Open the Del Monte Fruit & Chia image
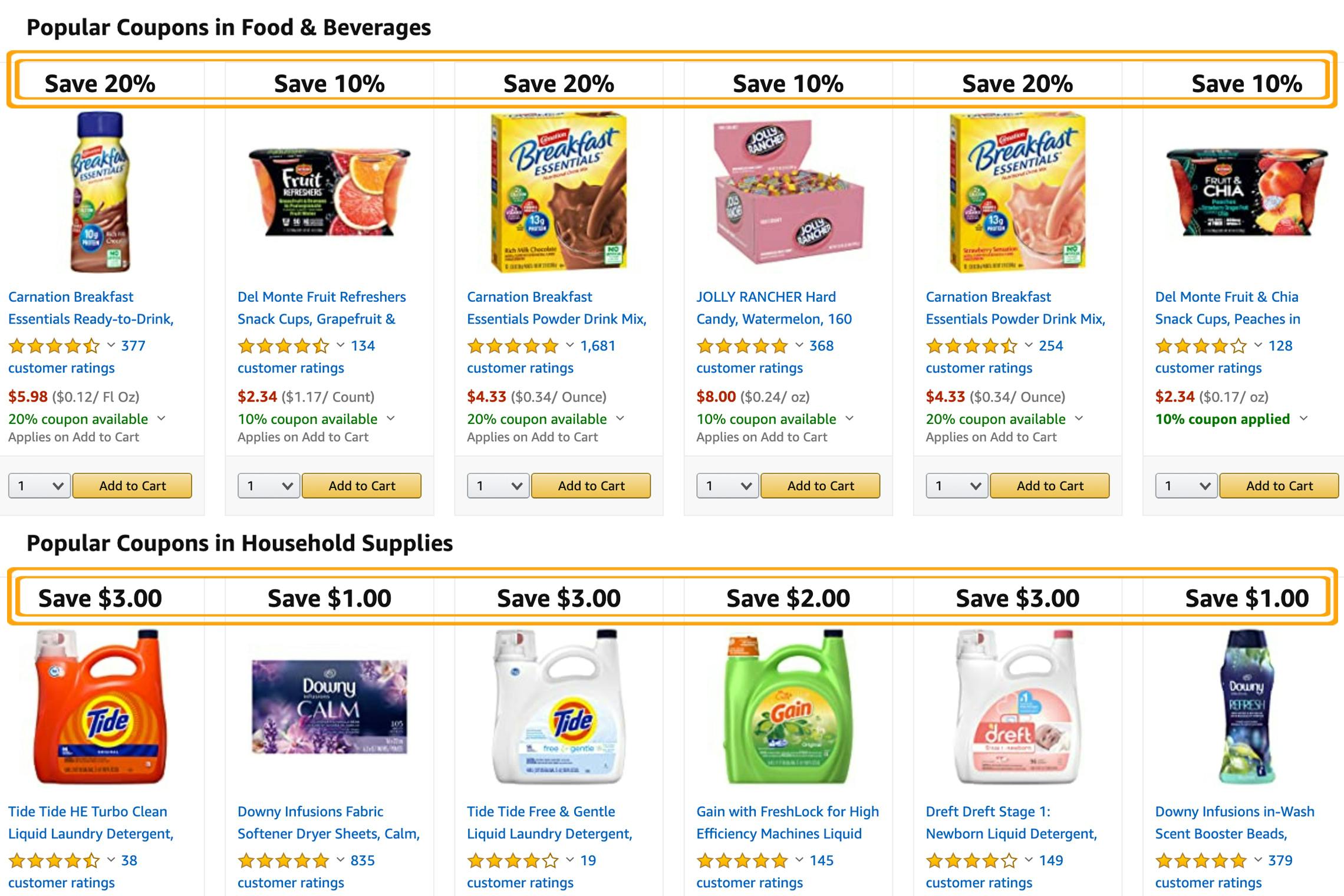 [1247, 192]
